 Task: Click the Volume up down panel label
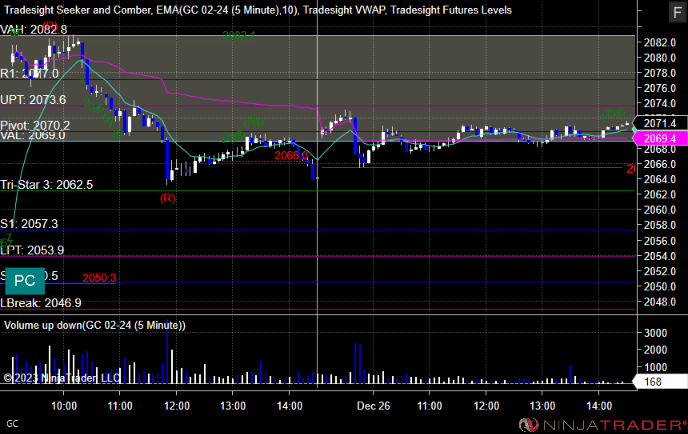click(95, 325)
